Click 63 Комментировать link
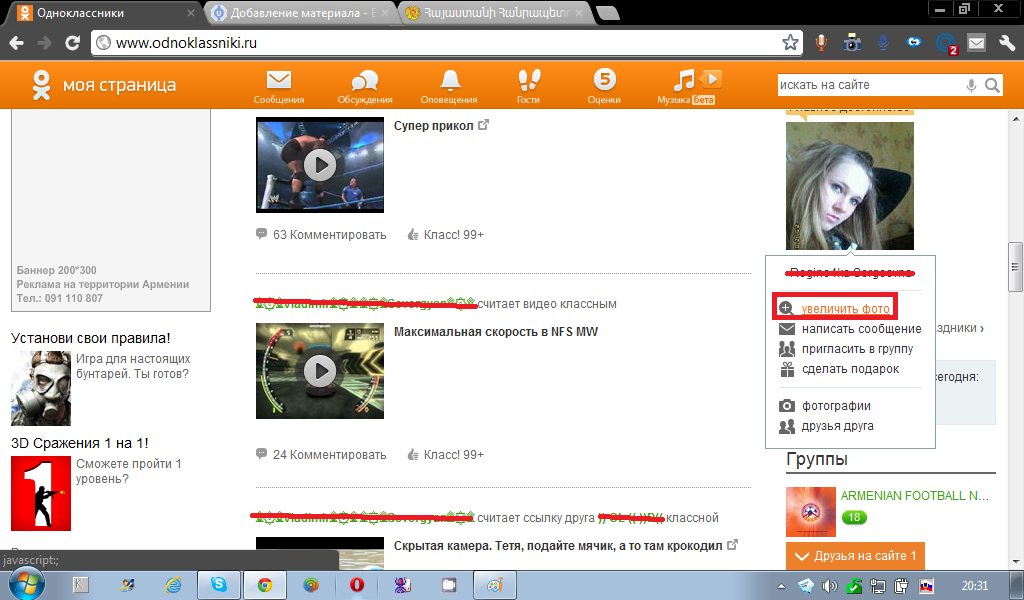Viewport: 1024px width, 600px height. (x=329, y=234)
